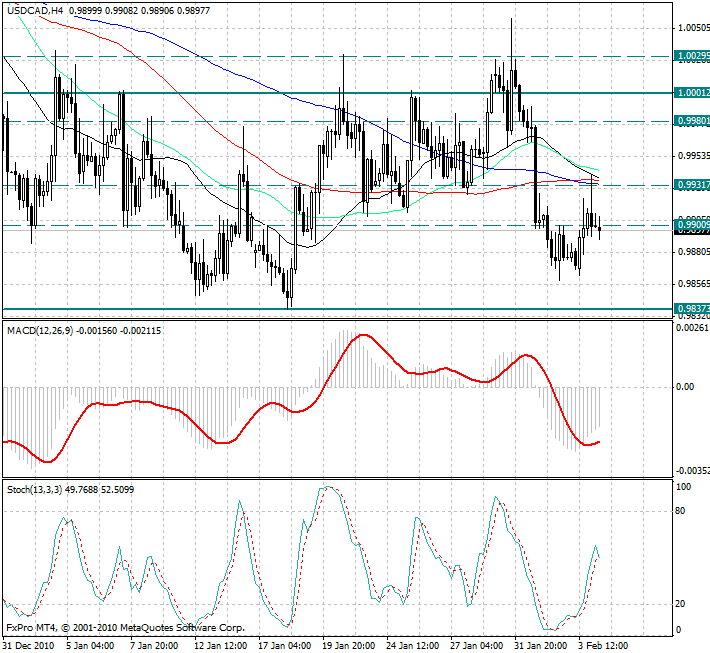Viewport: 710px width, 653px height.
Task: Click the highlighted 1.00012 price level tag
Action: (692, 93)
